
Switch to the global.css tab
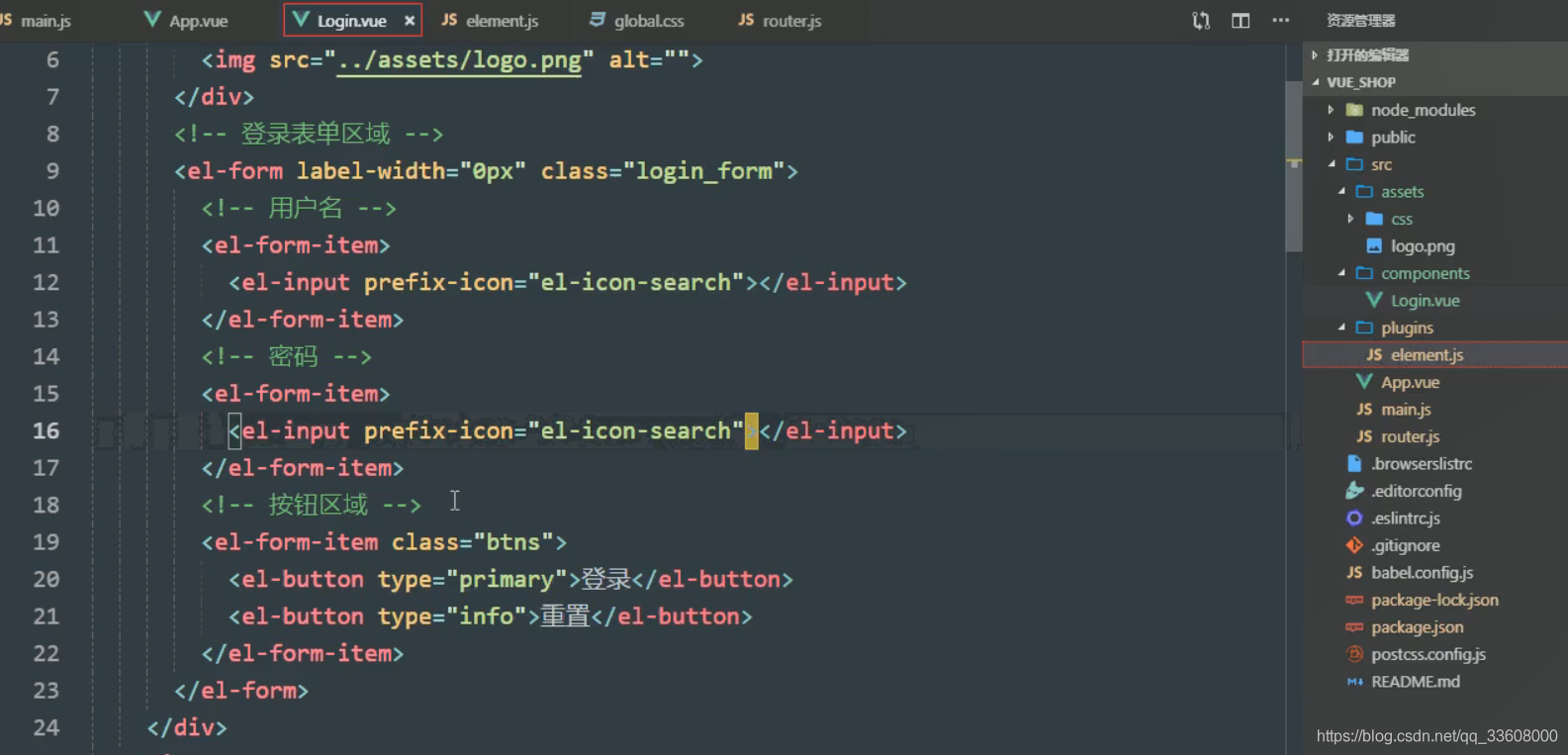[636, 20]
